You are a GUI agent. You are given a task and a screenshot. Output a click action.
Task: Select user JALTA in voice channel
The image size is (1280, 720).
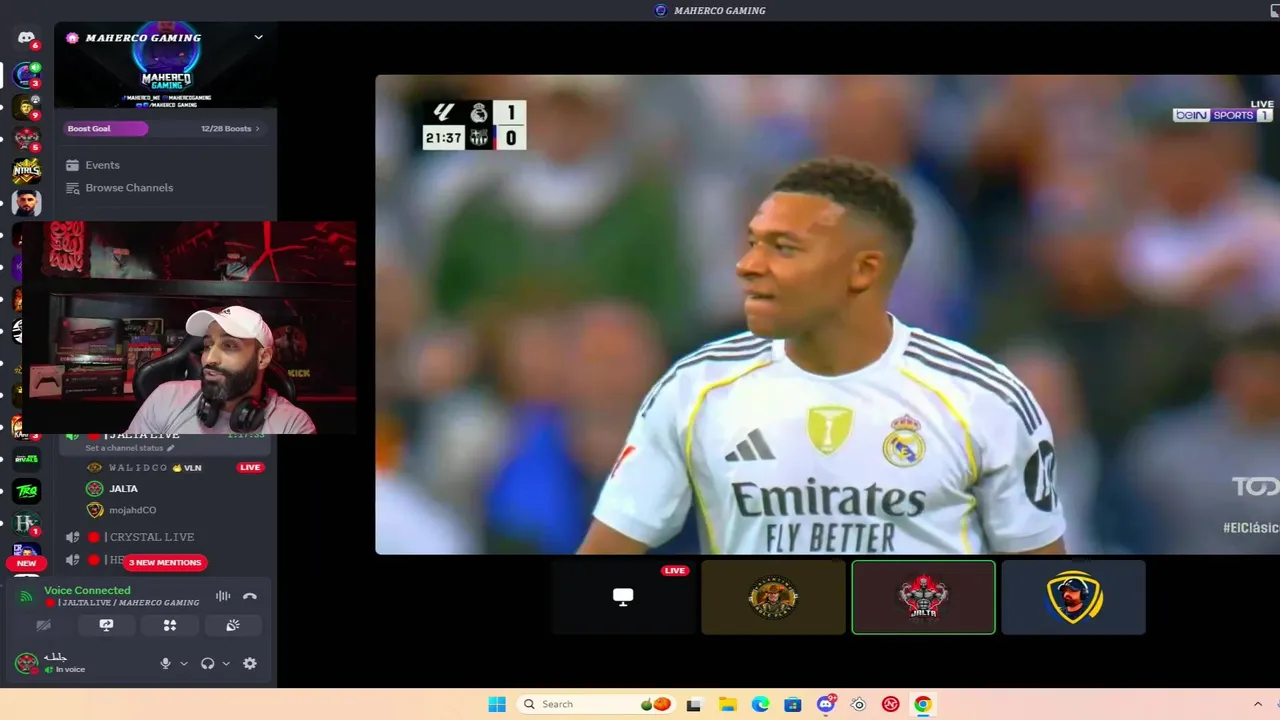(124, 489)
